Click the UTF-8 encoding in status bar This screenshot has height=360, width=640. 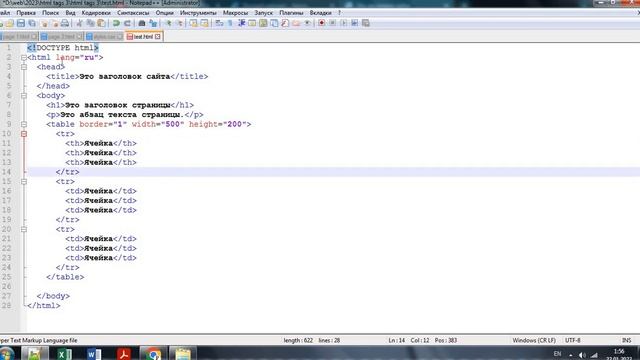[x=573, y=340]
